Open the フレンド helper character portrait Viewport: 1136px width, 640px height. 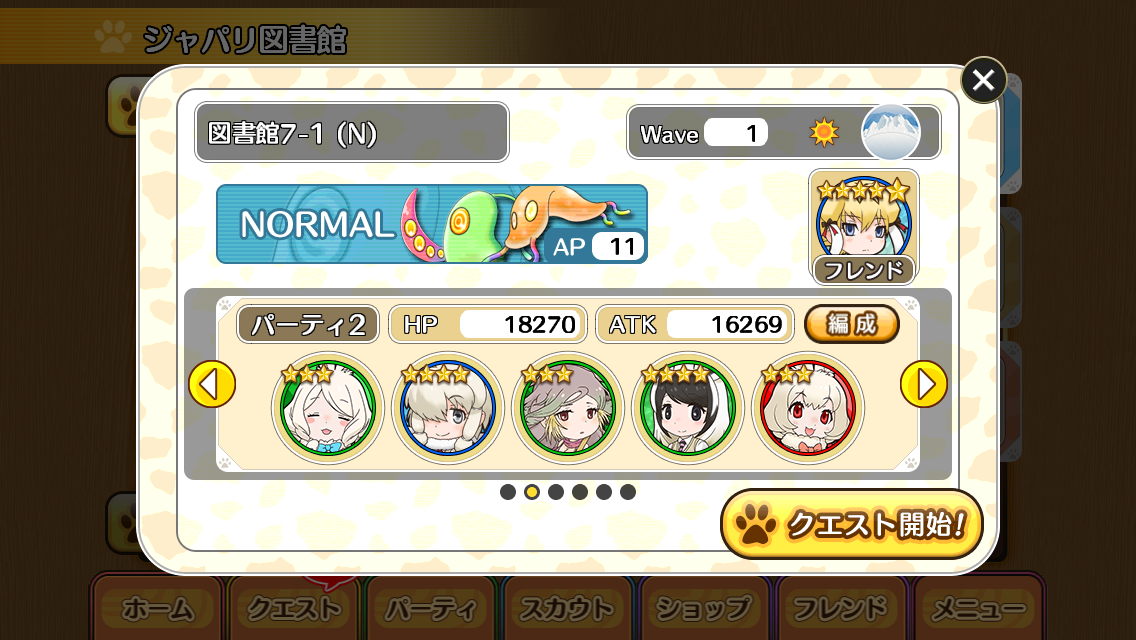click(864, 228)
